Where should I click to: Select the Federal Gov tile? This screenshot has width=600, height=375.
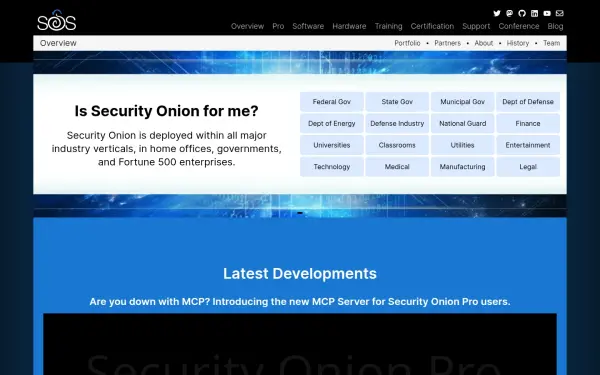(332, 102)
